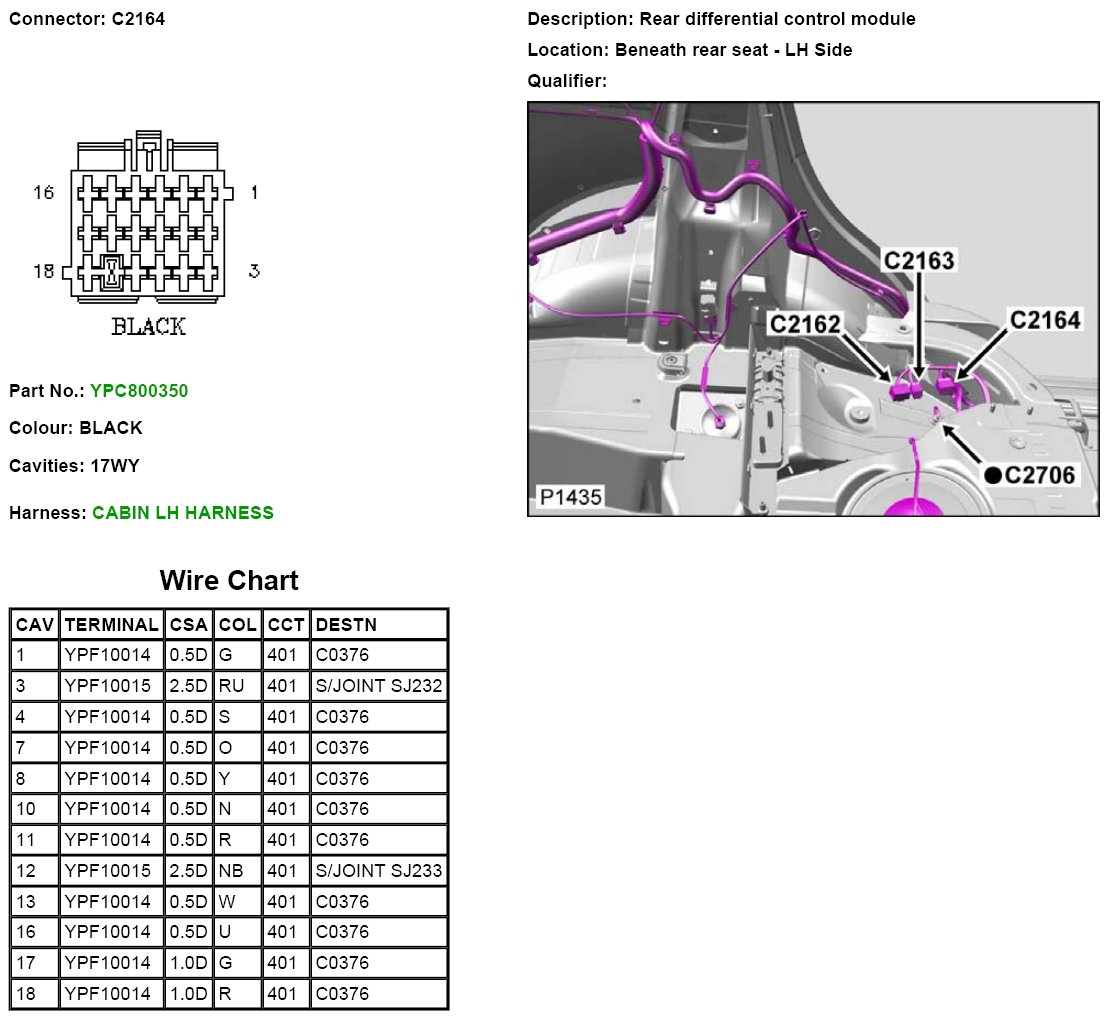Open the CABIN LH HARNESS link
This screenshot has width=1109, height=1018.
point(182,513)
